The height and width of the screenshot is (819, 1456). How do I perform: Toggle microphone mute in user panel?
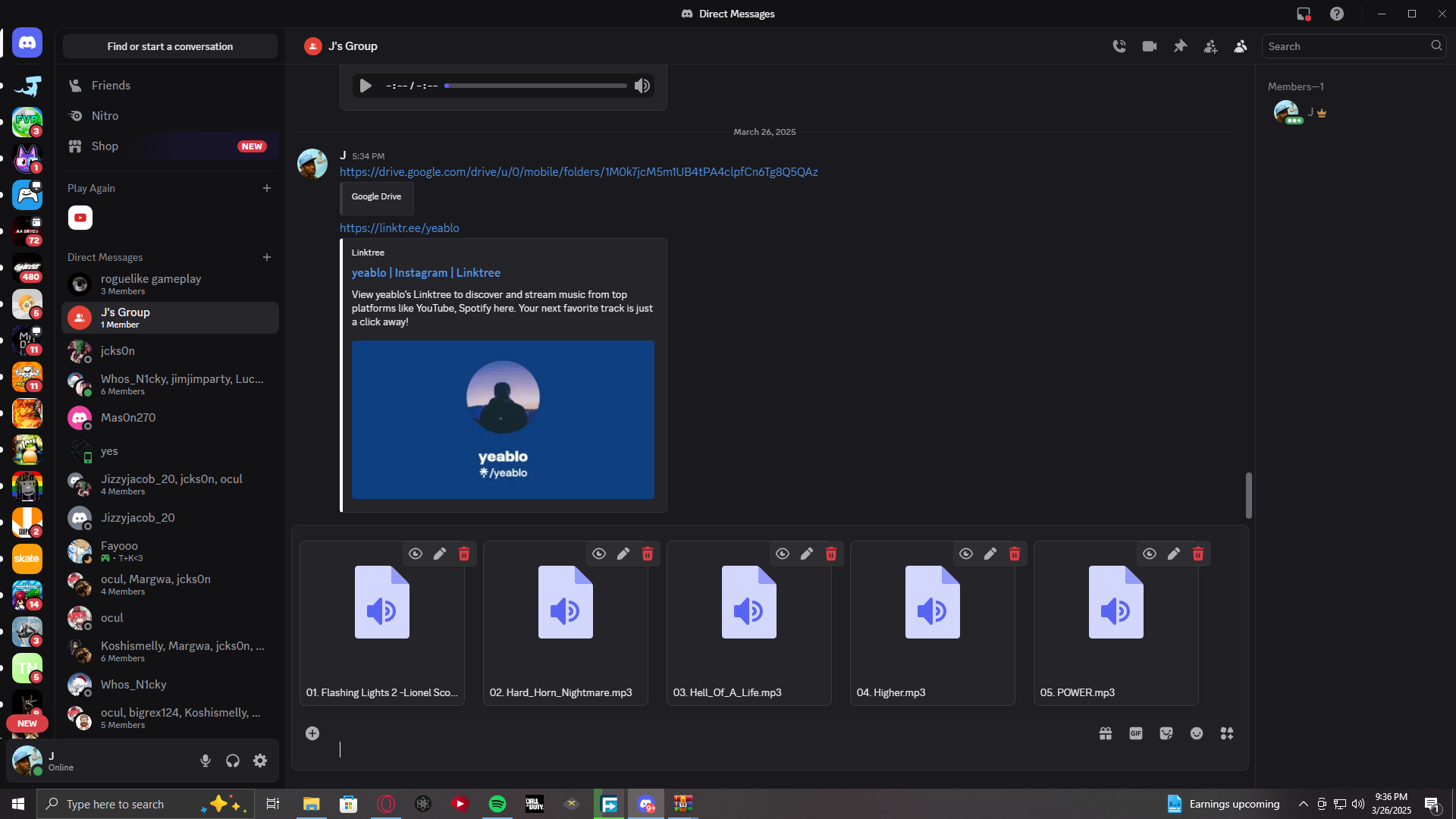(x=206, y=761)
